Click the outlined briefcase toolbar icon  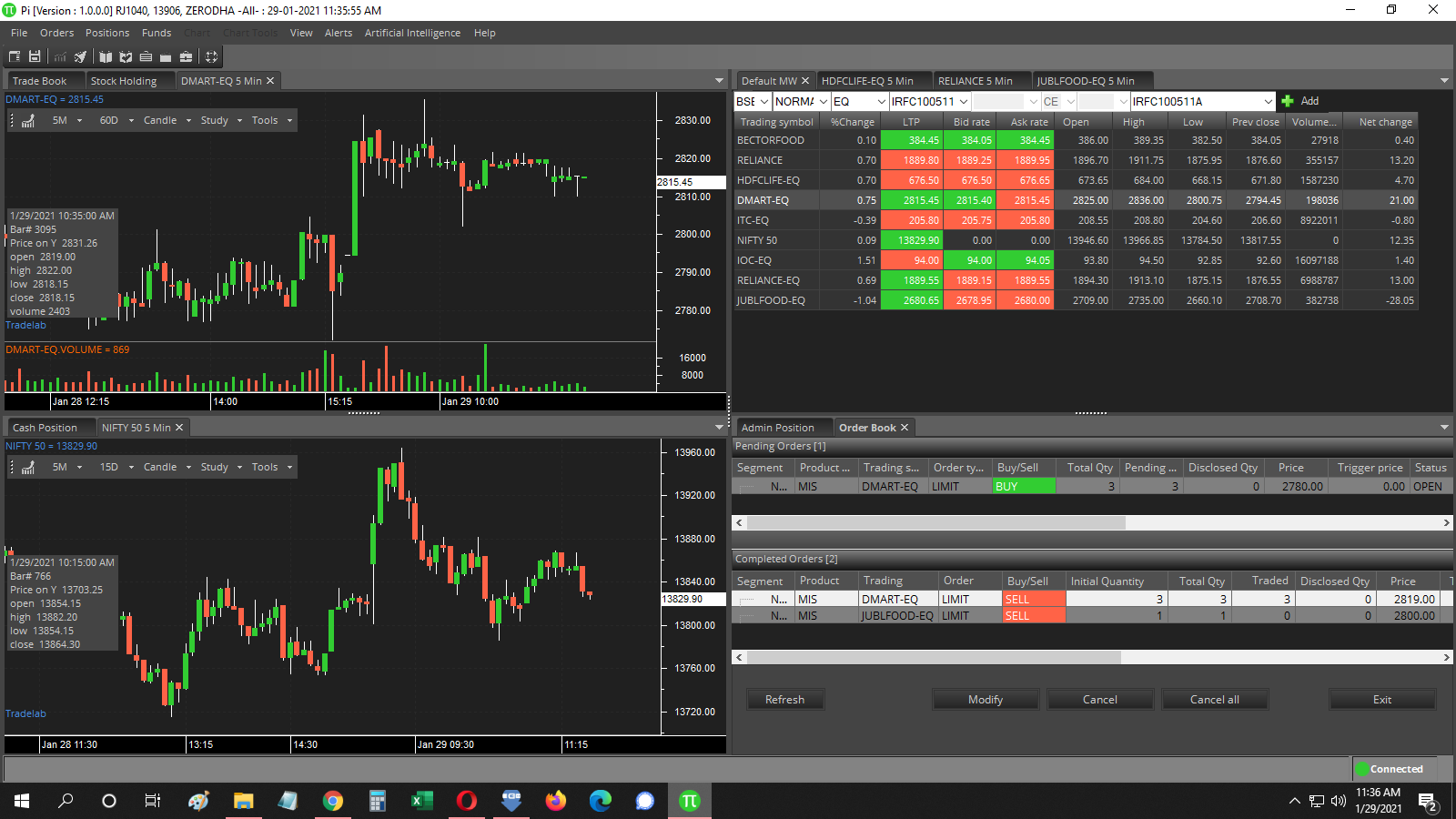(x=146, y=56)
